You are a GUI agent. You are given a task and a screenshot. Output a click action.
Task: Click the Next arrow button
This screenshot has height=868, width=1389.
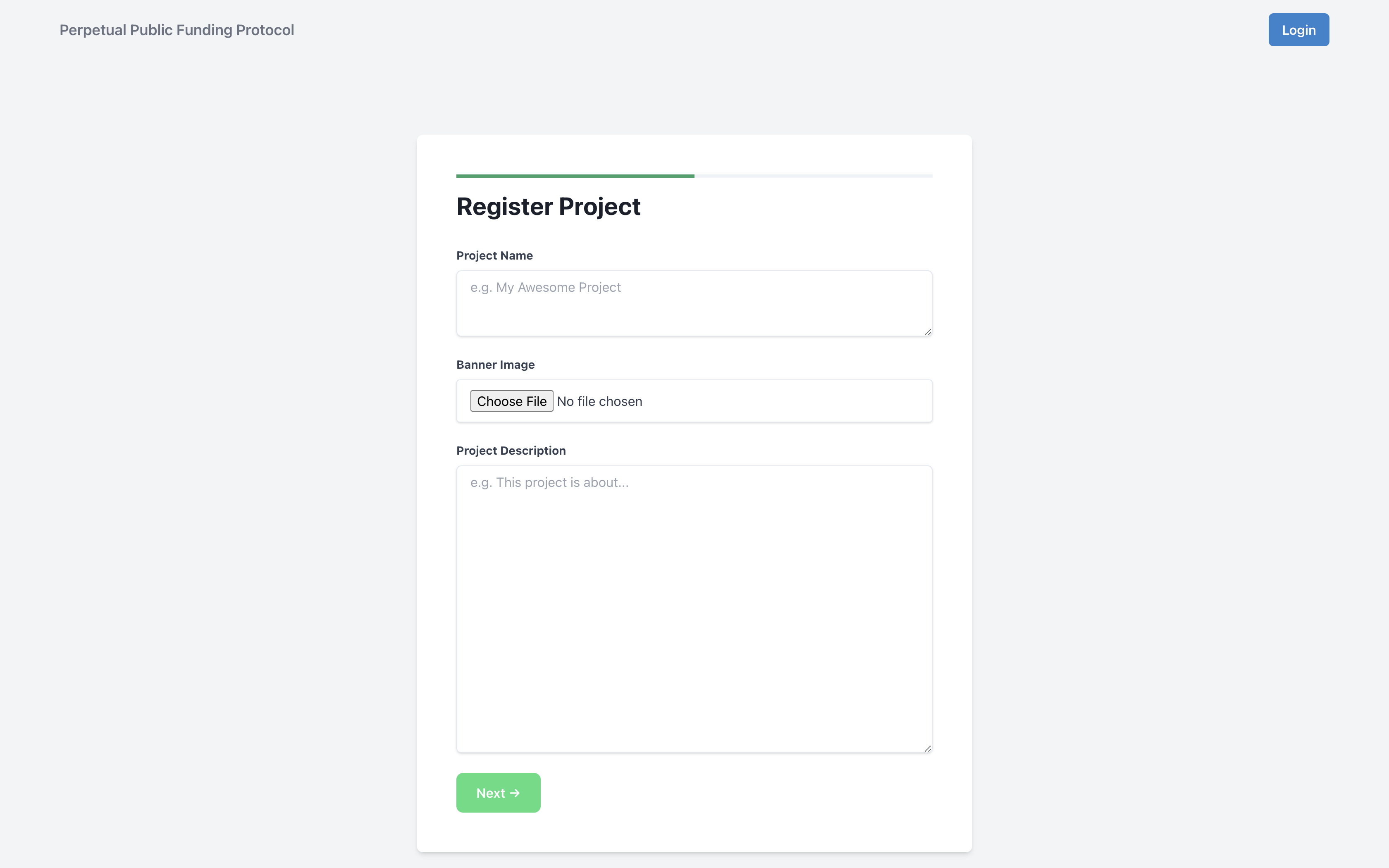[498, 792]
